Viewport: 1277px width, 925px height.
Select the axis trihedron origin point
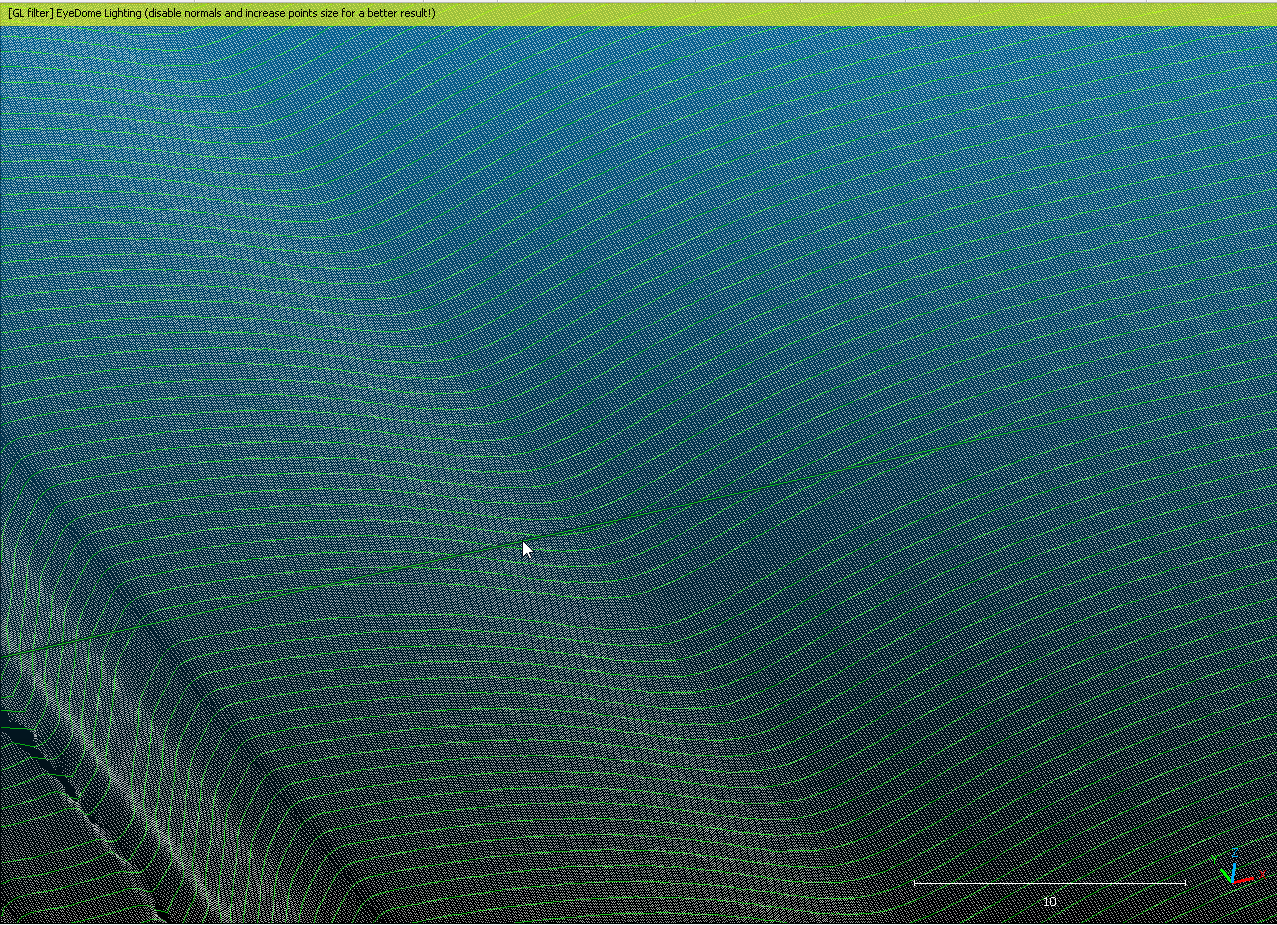pos(1233,881)
